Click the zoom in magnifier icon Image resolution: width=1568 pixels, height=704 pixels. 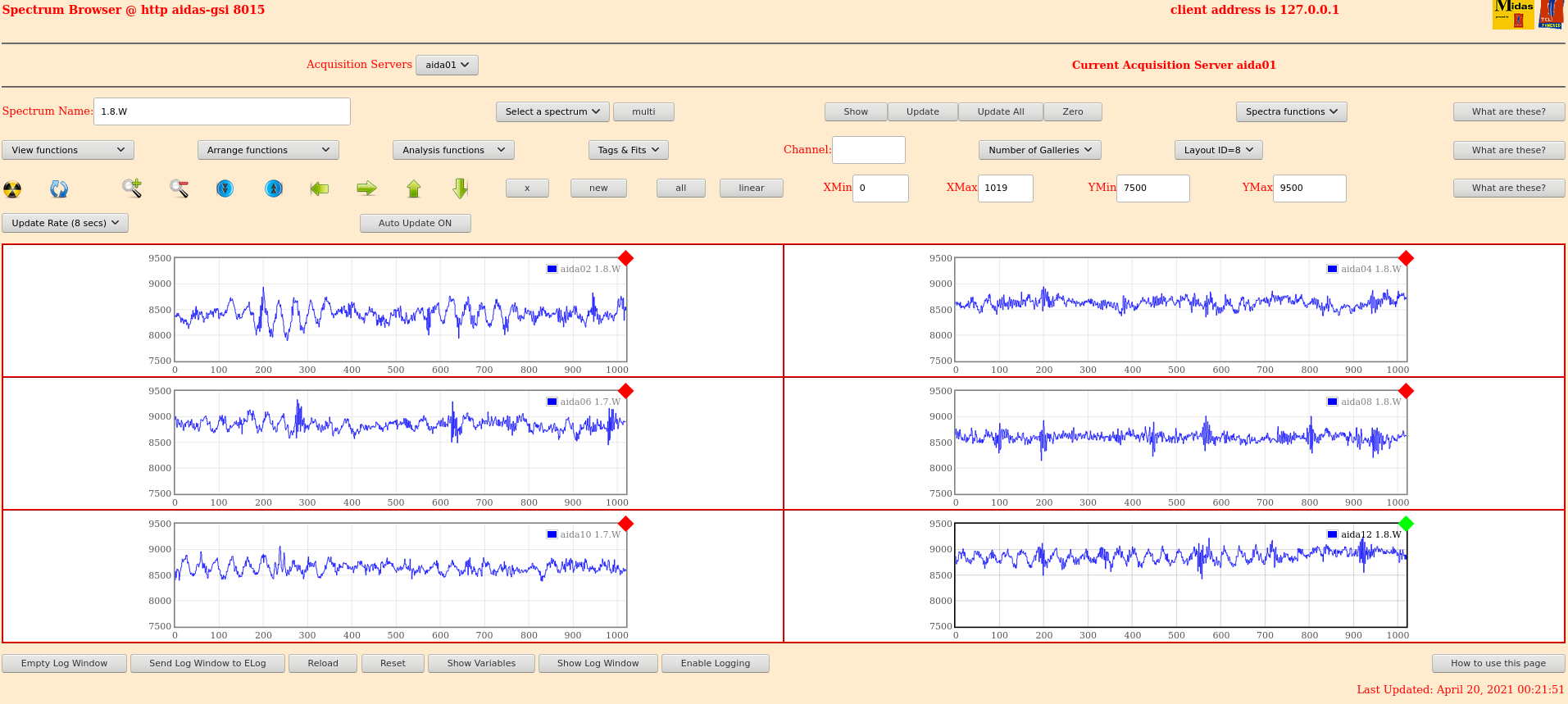pos(132,188)
